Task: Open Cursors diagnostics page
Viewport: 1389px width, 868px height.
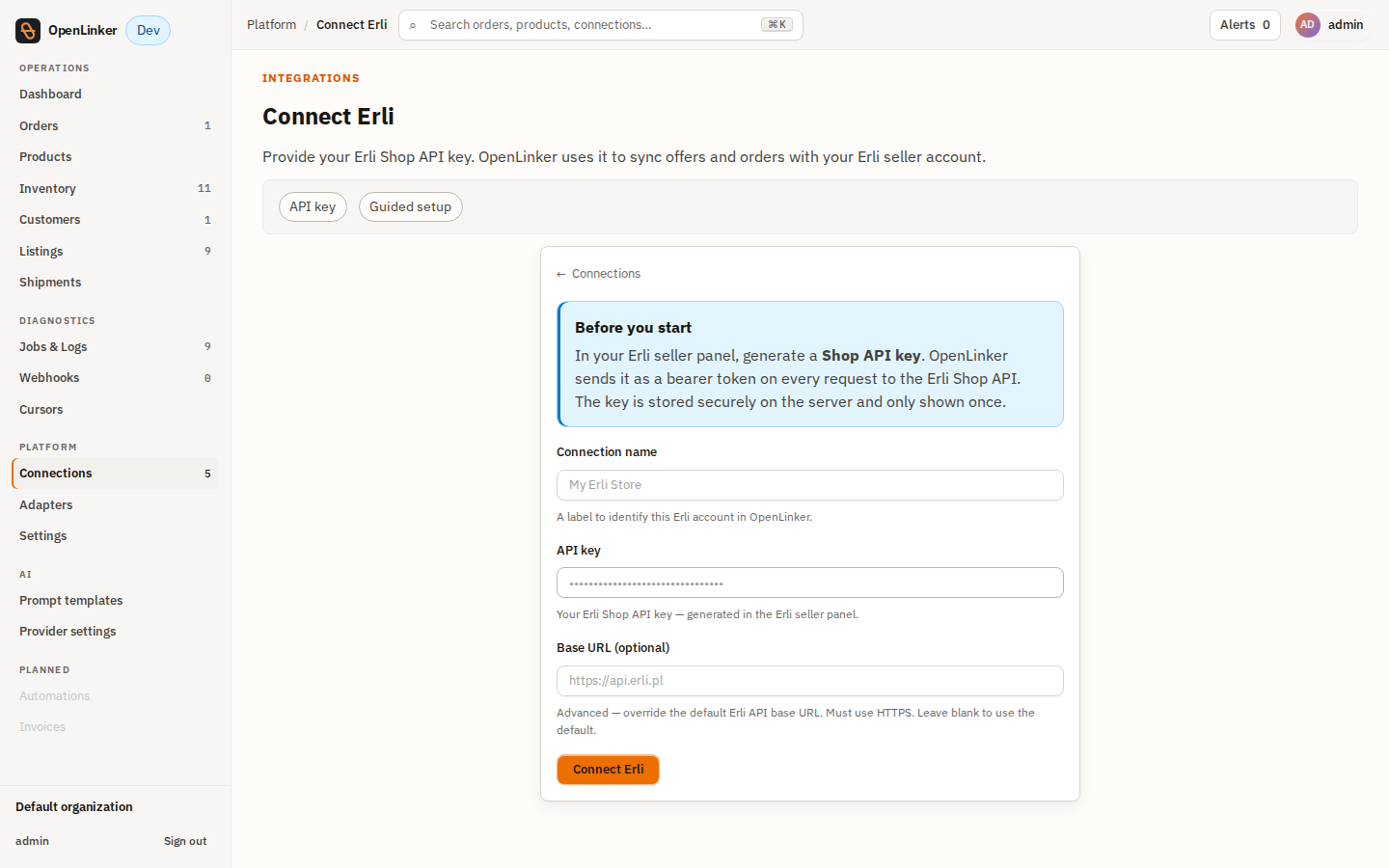Action: click(115, 410)
